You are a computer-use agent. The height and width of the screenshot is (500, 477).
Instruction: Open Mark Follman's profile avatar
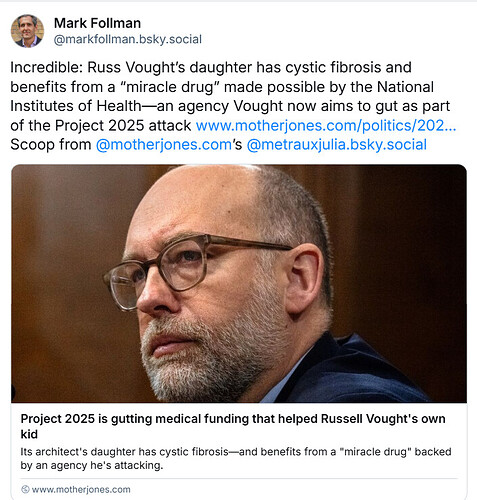(x=27, y=31)
